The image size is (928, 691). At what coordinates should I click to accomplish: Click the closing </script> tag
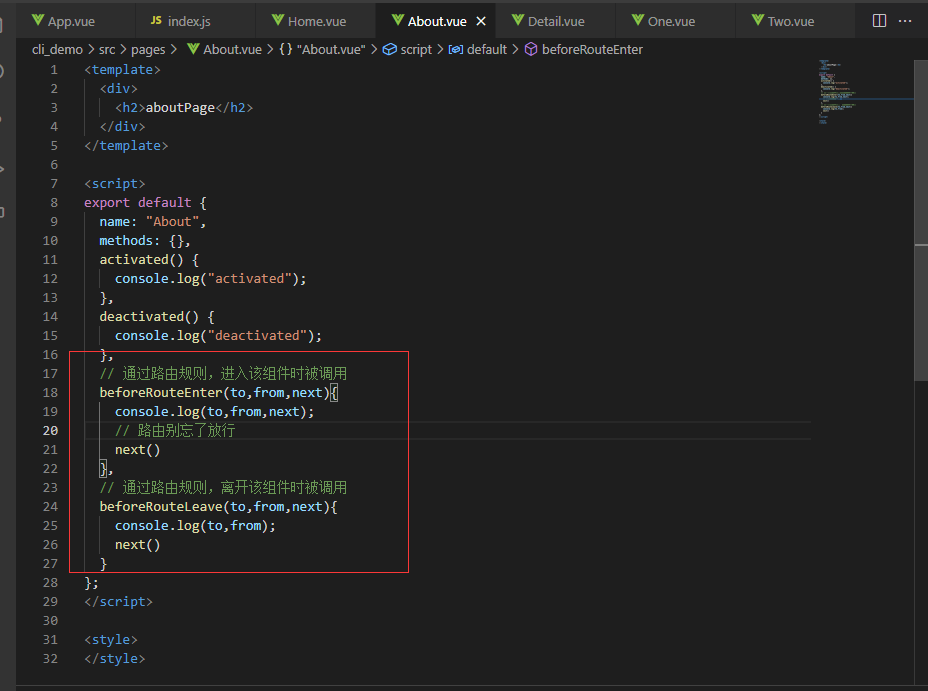(x=118, y=602)
